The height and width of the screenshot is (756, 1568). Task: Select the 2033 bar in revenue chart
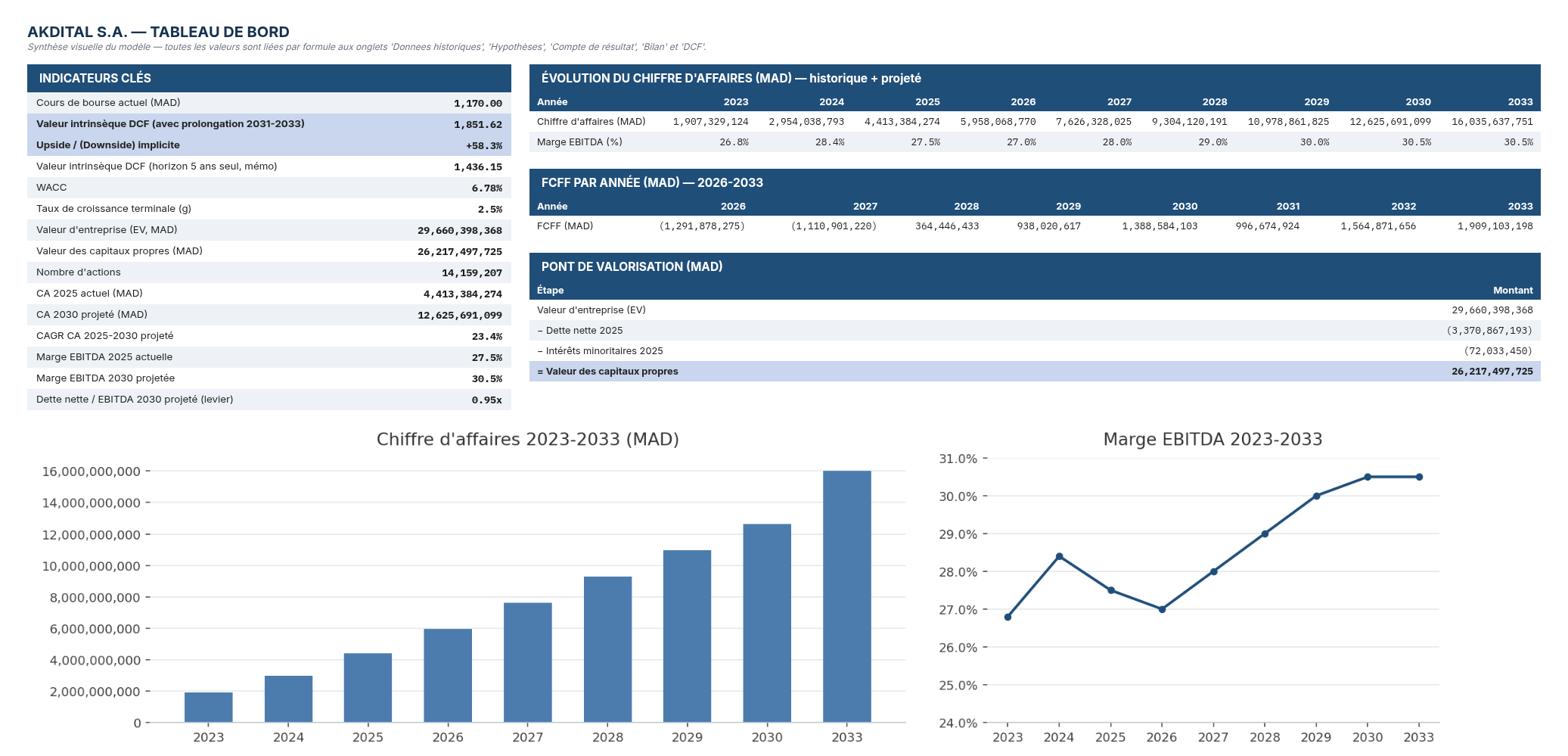click(x=847, y=596)
